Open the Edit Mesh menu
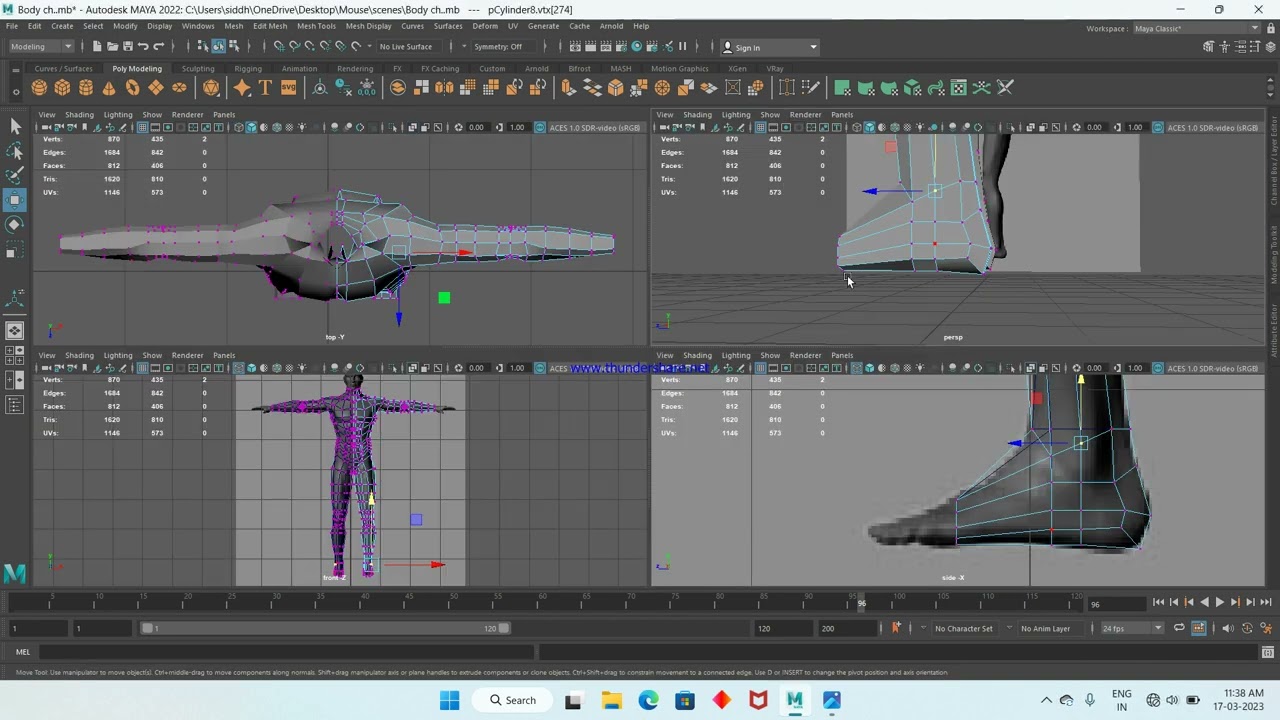Viewport: 1280px width, 720px height. click(270, 26)
